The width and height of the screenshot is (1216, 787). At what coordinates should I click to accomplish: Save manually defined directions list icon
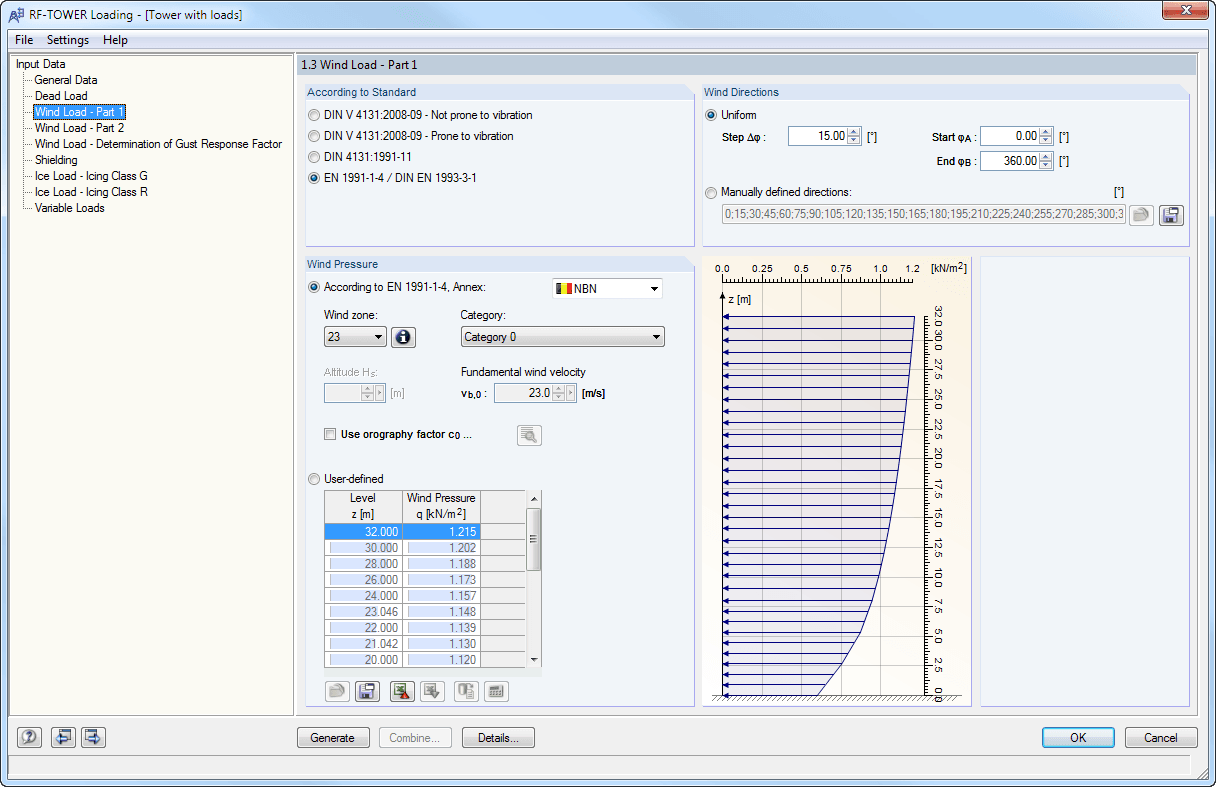[x=1171, y=214]
